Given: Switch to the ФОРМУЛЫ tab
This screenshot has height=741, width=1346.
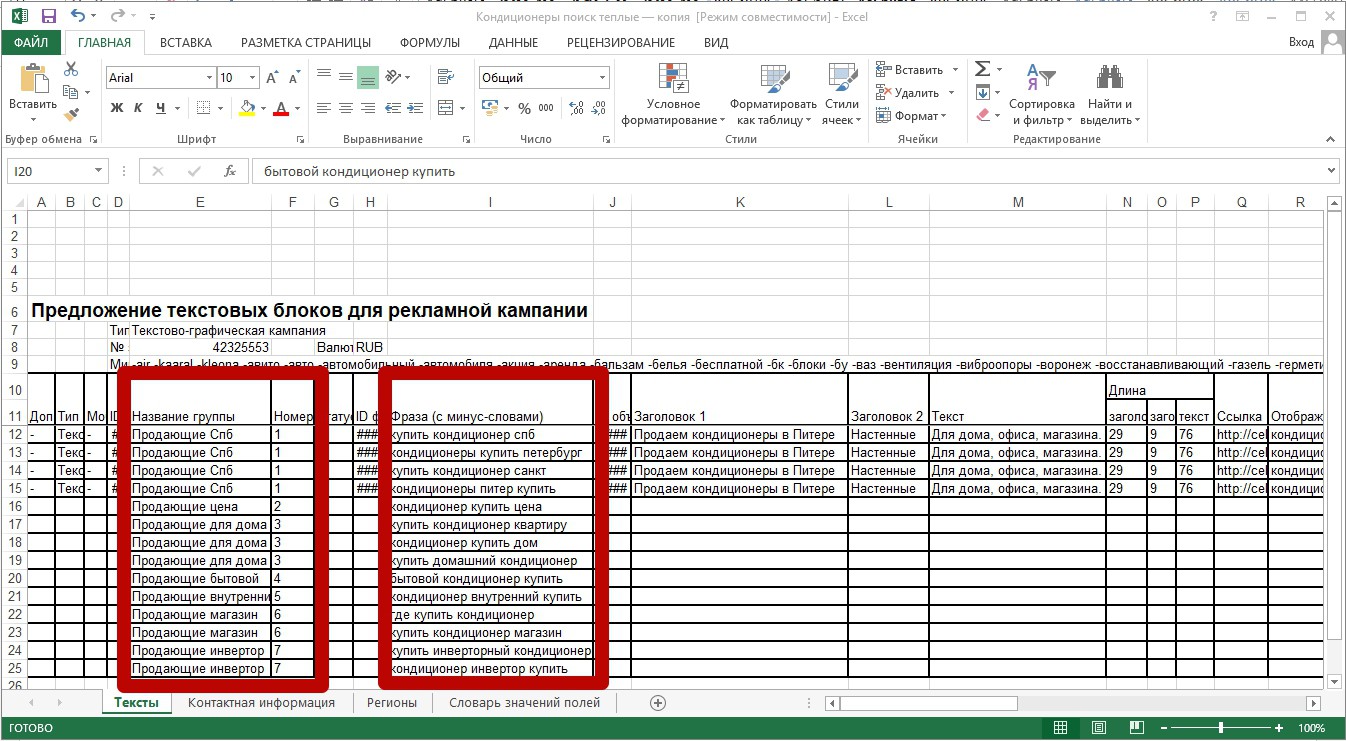Looking at the screenshot, I should pyautogui.click(x=430, y=42).
